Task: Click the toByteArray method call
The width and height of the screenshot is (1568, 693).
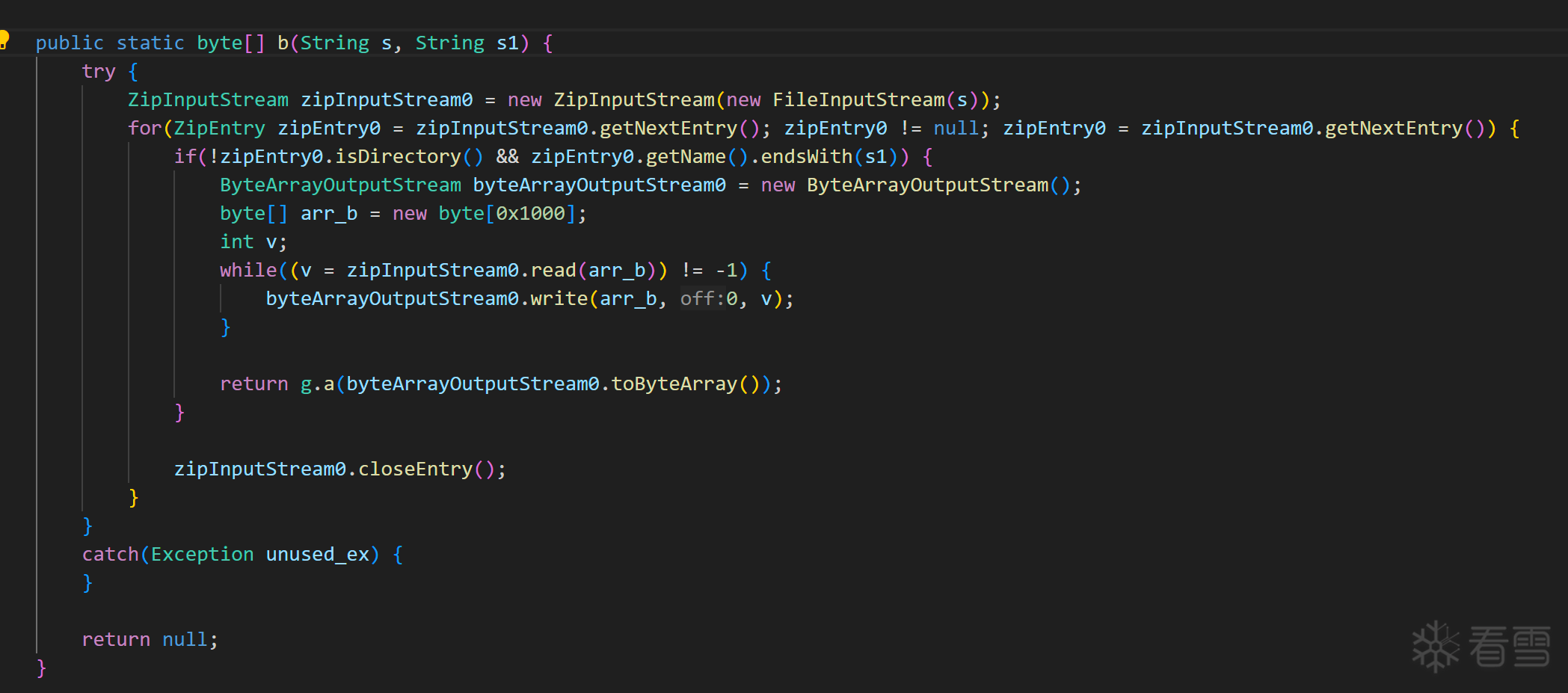Action: pyautogui.click(x=674, y=384)
